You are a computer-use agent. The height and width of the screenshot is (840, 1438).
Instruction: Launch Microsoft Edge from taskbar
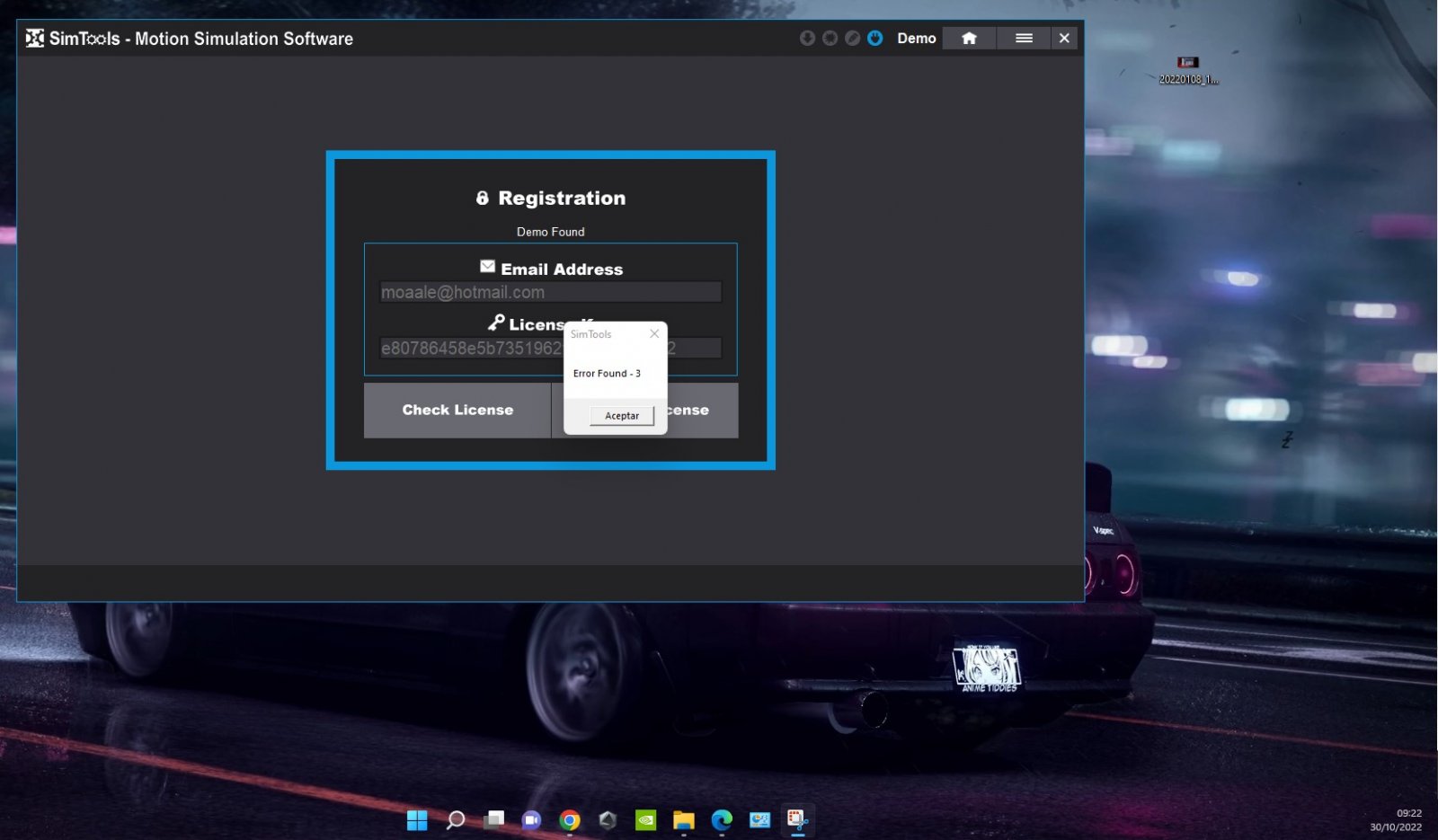point(722,819)
